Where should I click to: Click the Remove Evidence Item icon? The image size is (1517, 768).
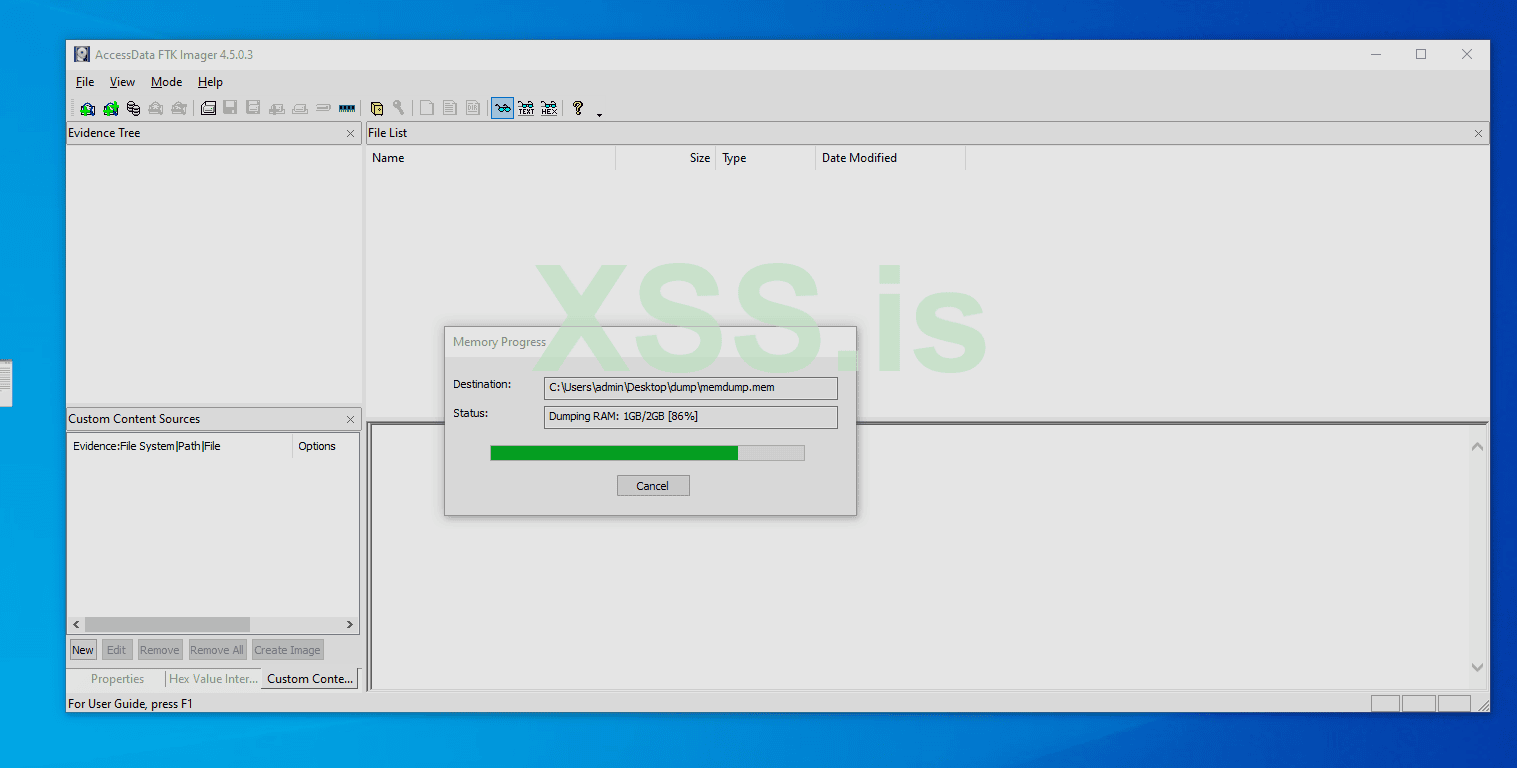[x=156, y=108]
